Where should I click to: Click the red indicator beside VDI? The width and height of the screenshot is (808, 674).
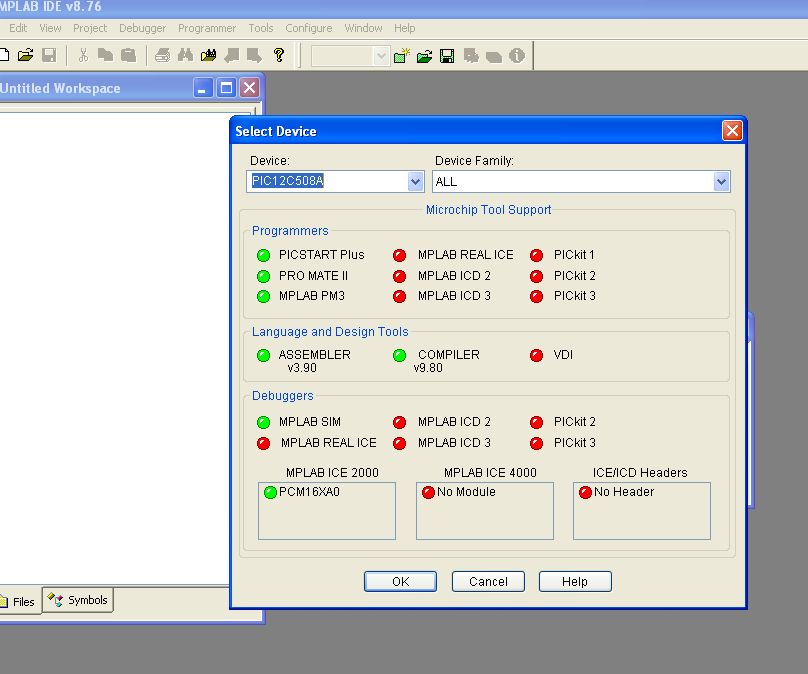point(536,355)
